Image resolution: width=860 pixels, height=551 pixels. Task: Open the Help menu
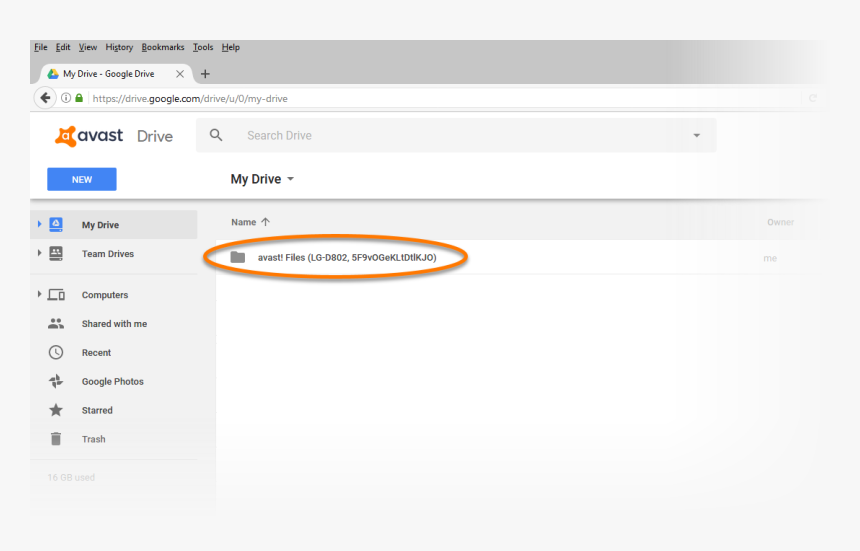point(230,47)
